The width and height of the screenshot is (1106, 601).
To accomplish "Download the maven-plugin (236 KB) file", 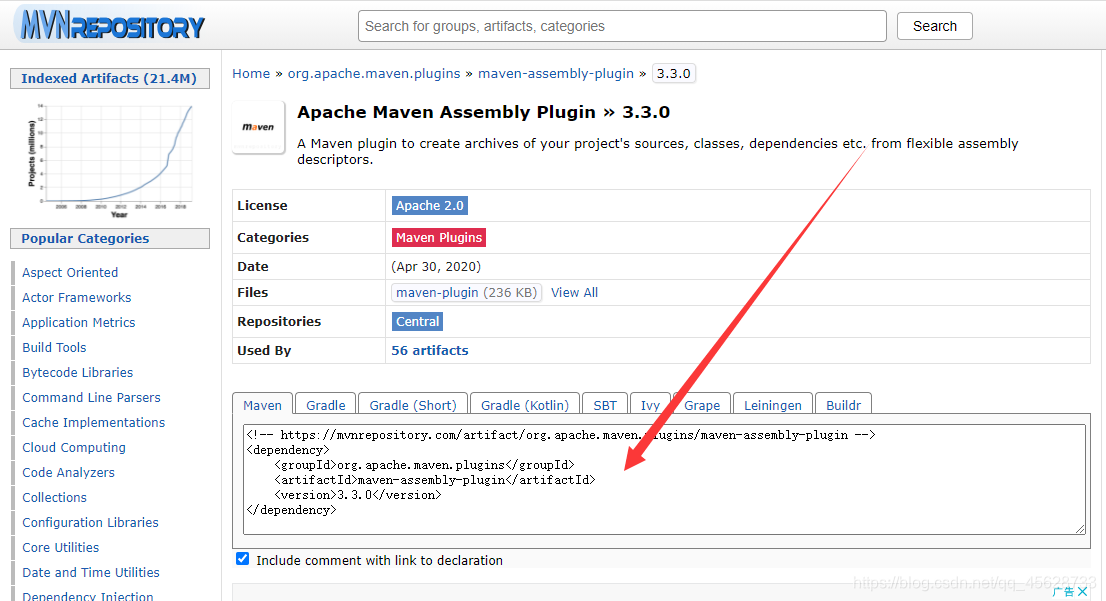I will (x=466, y=292).
